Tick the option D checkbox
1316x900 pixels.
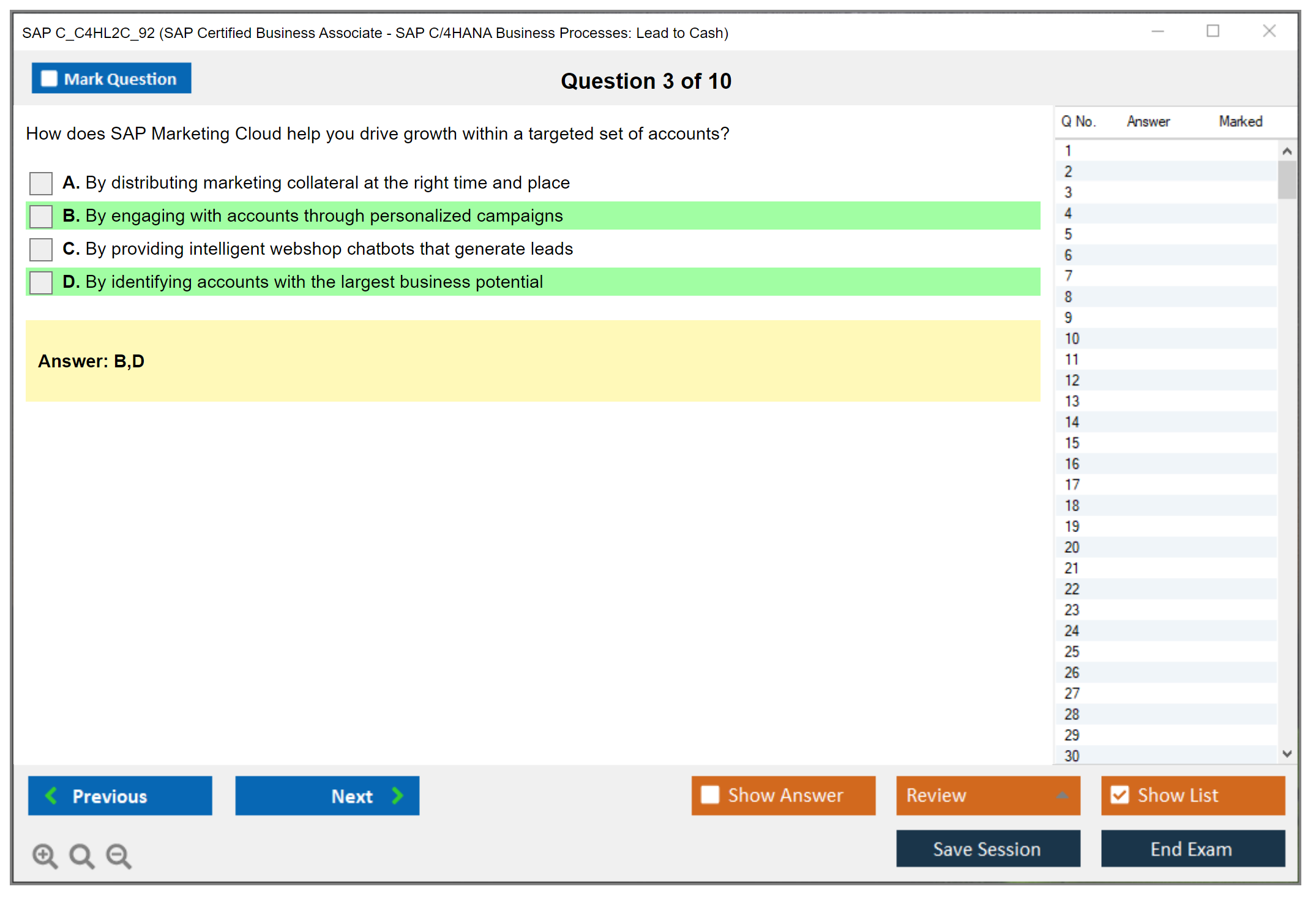41,282
